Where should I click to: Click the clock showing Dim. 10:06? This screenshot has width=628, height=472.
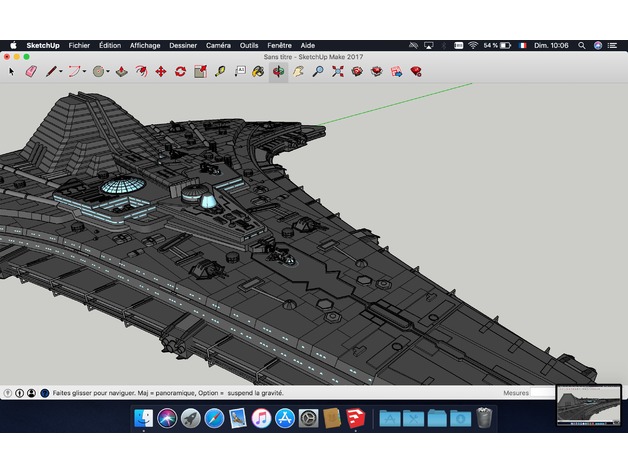click(551, 45)
